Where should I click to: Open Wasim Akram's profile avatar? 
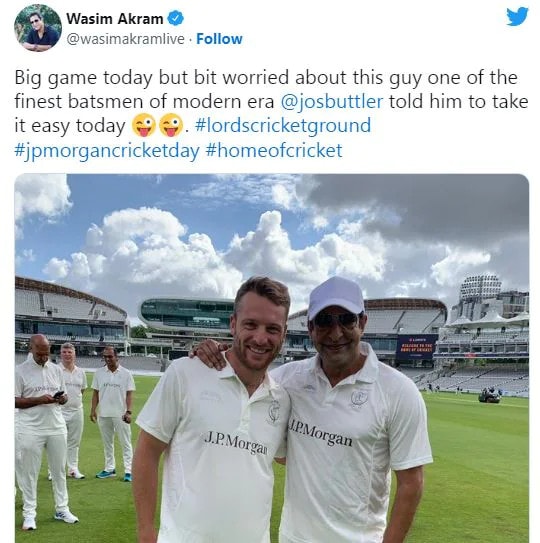38,28
